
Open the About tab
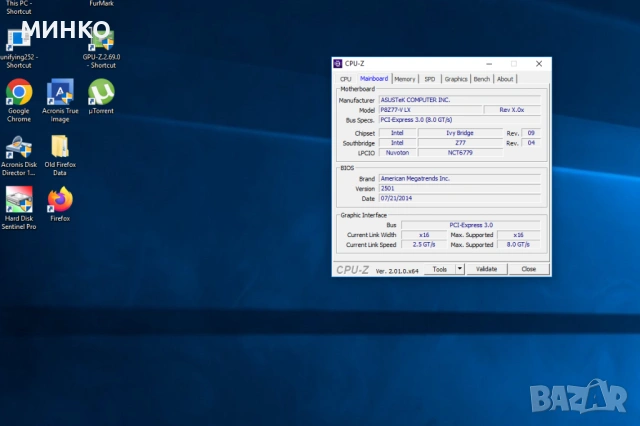505,79
